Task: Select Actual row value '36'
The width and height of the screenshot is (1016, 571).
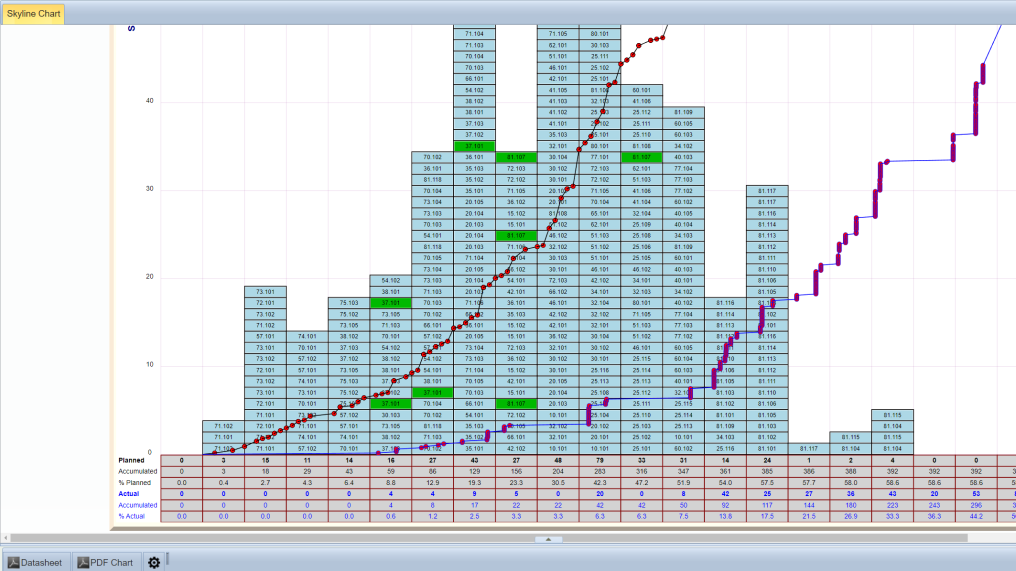Action: [850, 494]
